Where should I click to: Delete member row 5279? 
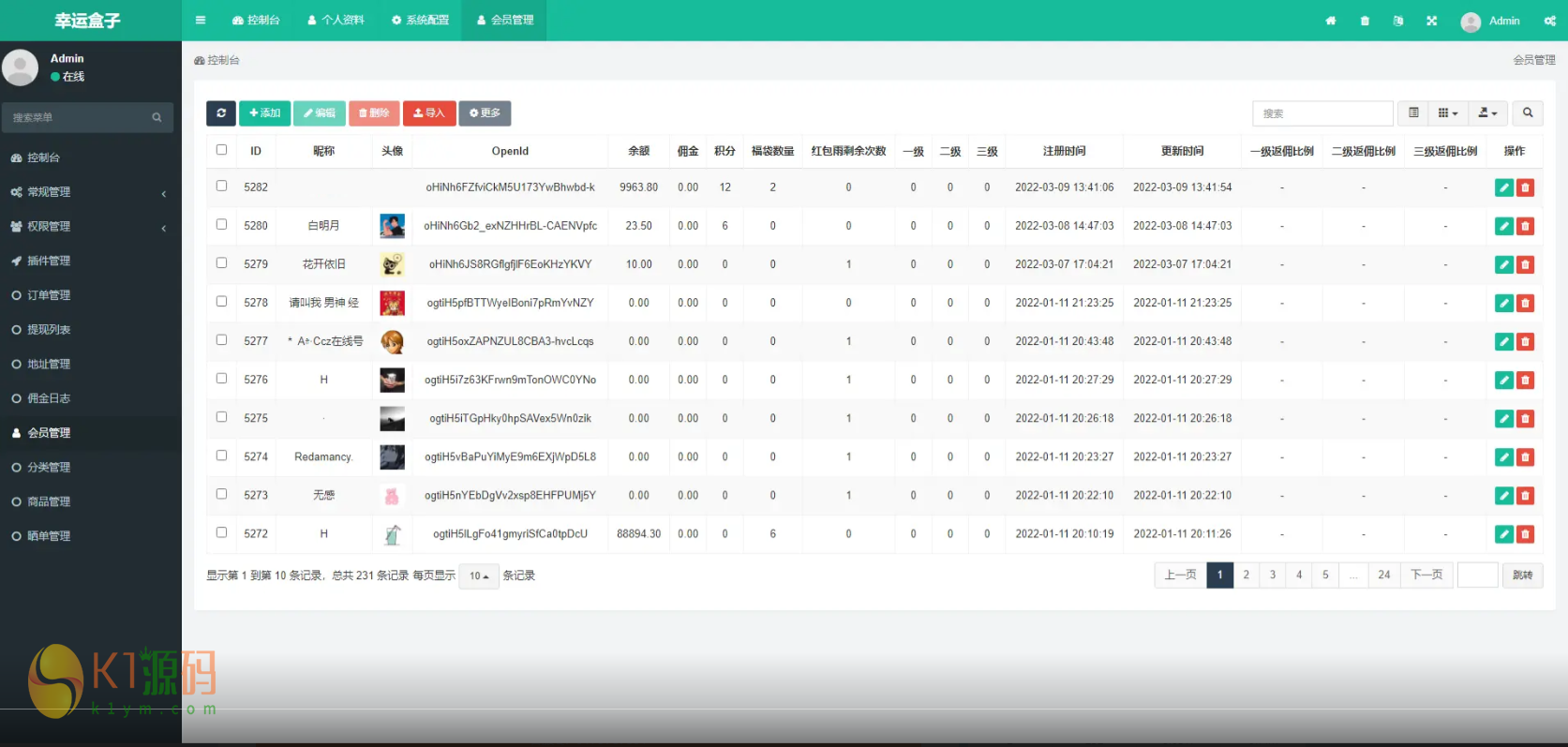[1525, 264]
